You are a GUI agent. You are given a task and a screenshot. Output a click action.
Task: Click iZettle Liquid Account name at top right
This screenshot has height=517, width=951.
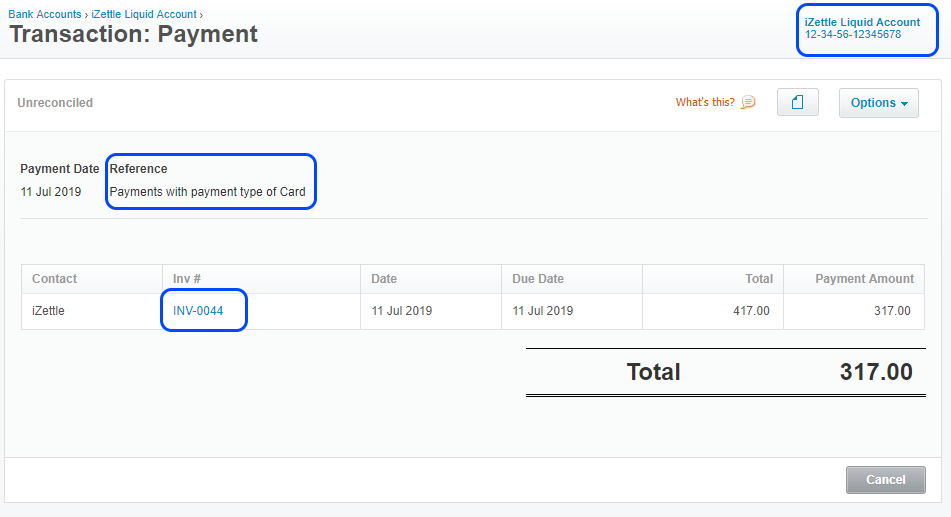coord(862,22)
